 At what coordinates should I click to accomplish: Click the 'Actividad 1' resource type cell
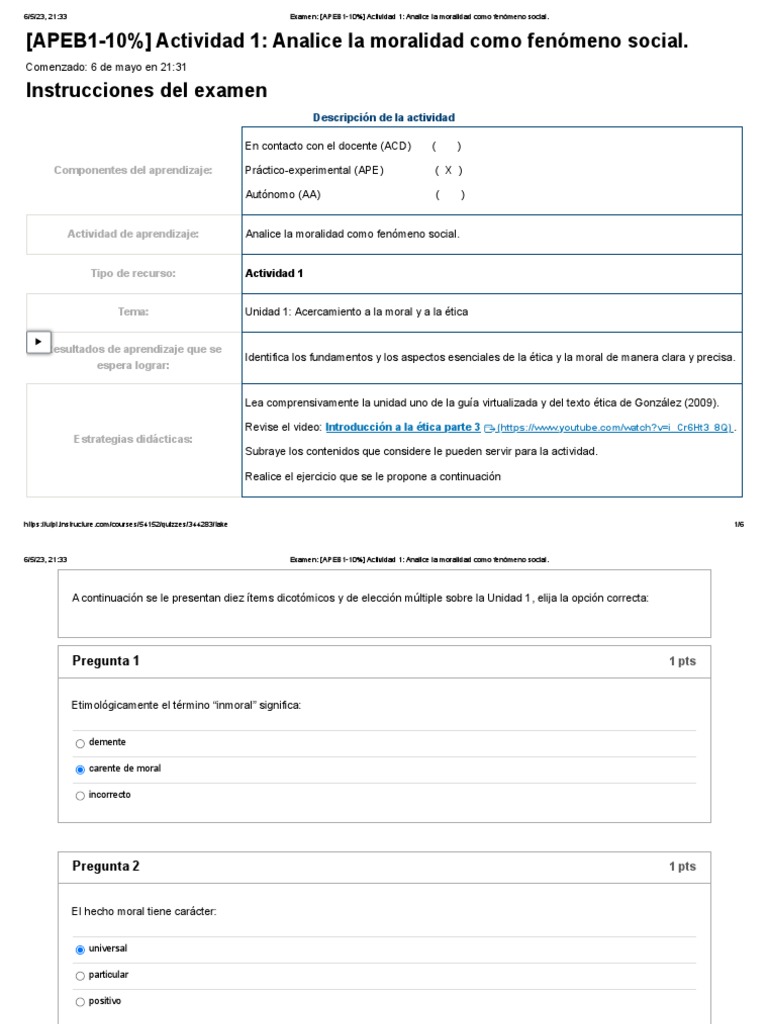[x=274, y=273]
